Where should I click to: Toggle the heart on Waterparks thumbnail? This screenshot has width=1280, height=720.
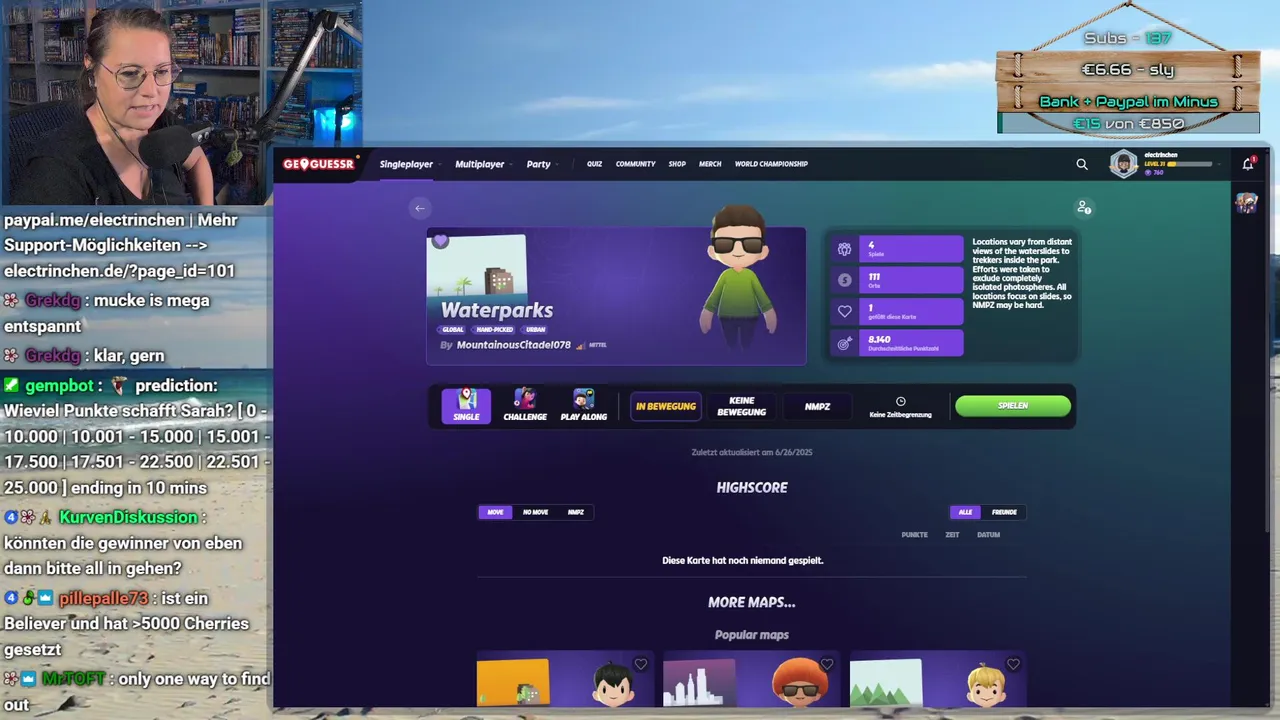(x=440, y=241)
